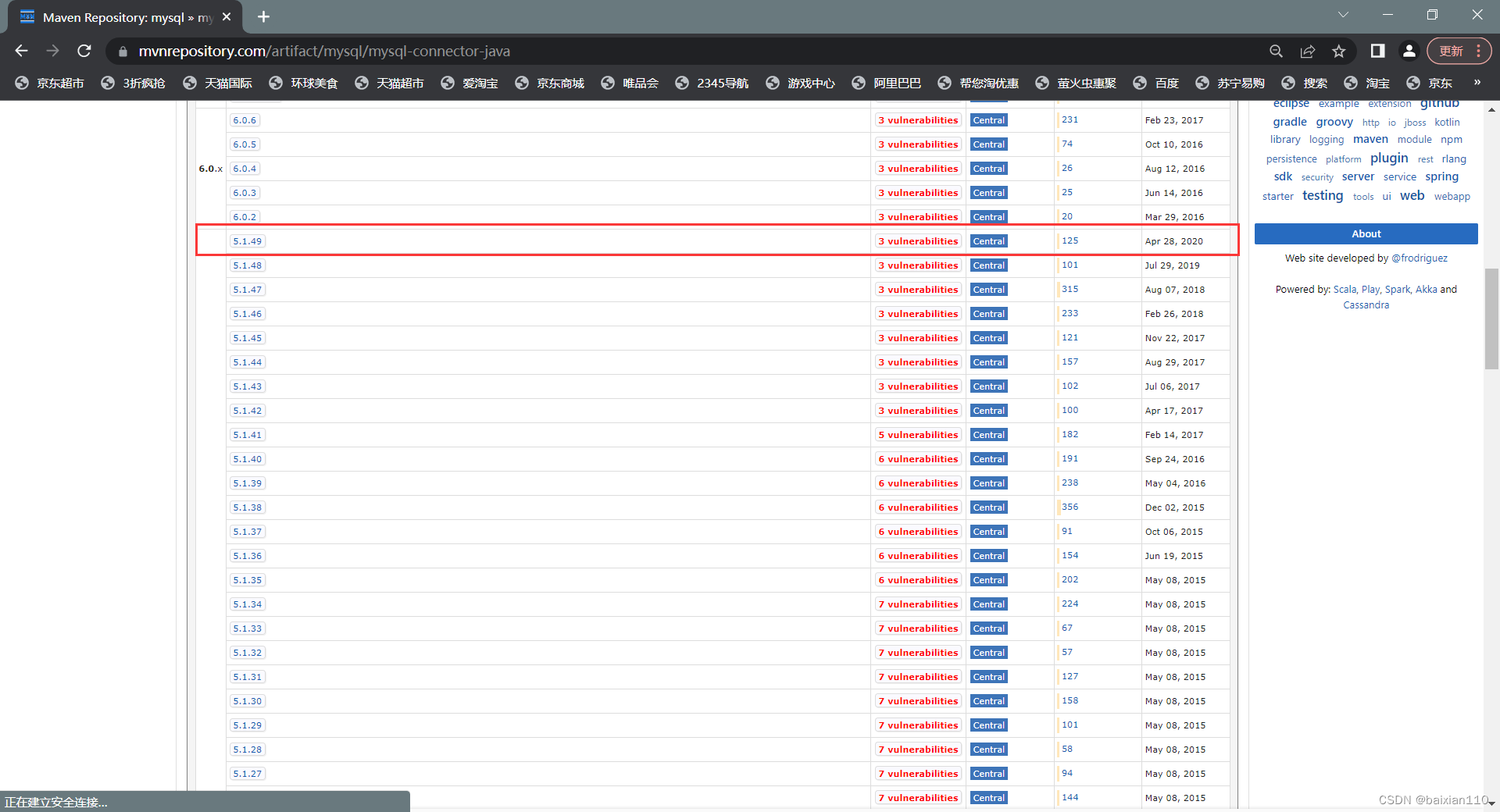
Task: Click 5 vulnerabilities for version 5.1.41
Action: [x=918, y=435]
